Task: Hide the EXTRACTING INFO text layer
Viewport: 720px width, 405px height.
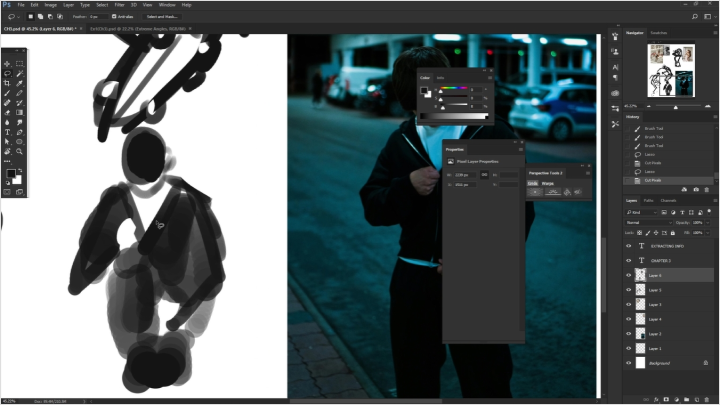Action: tap(629, 246)
